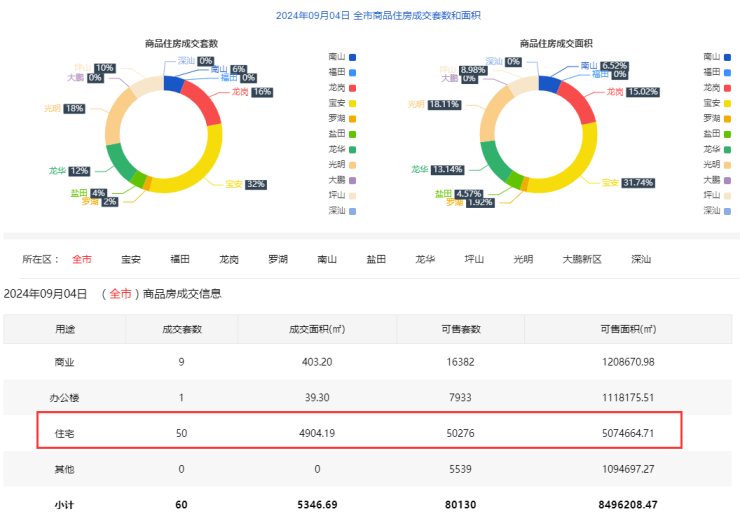Viewport: 740px width, 528px height.
Task: Choose the 罗湖 district tab
Action: pos(278,259)
